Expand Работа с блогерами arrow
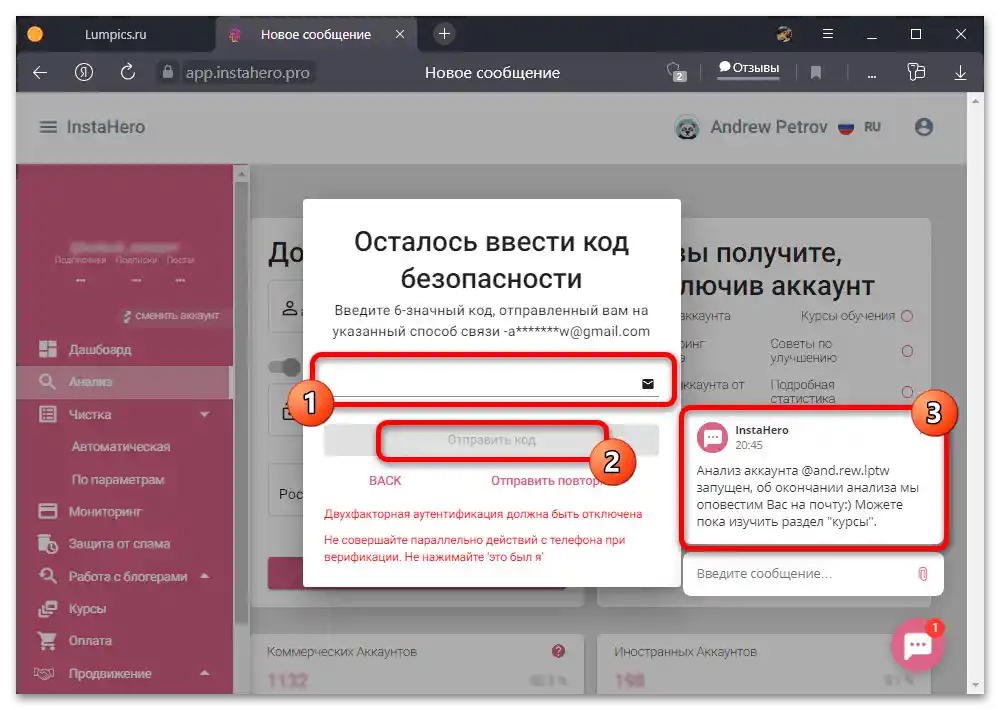This screenshot has width=1000, height=710. 205,576
